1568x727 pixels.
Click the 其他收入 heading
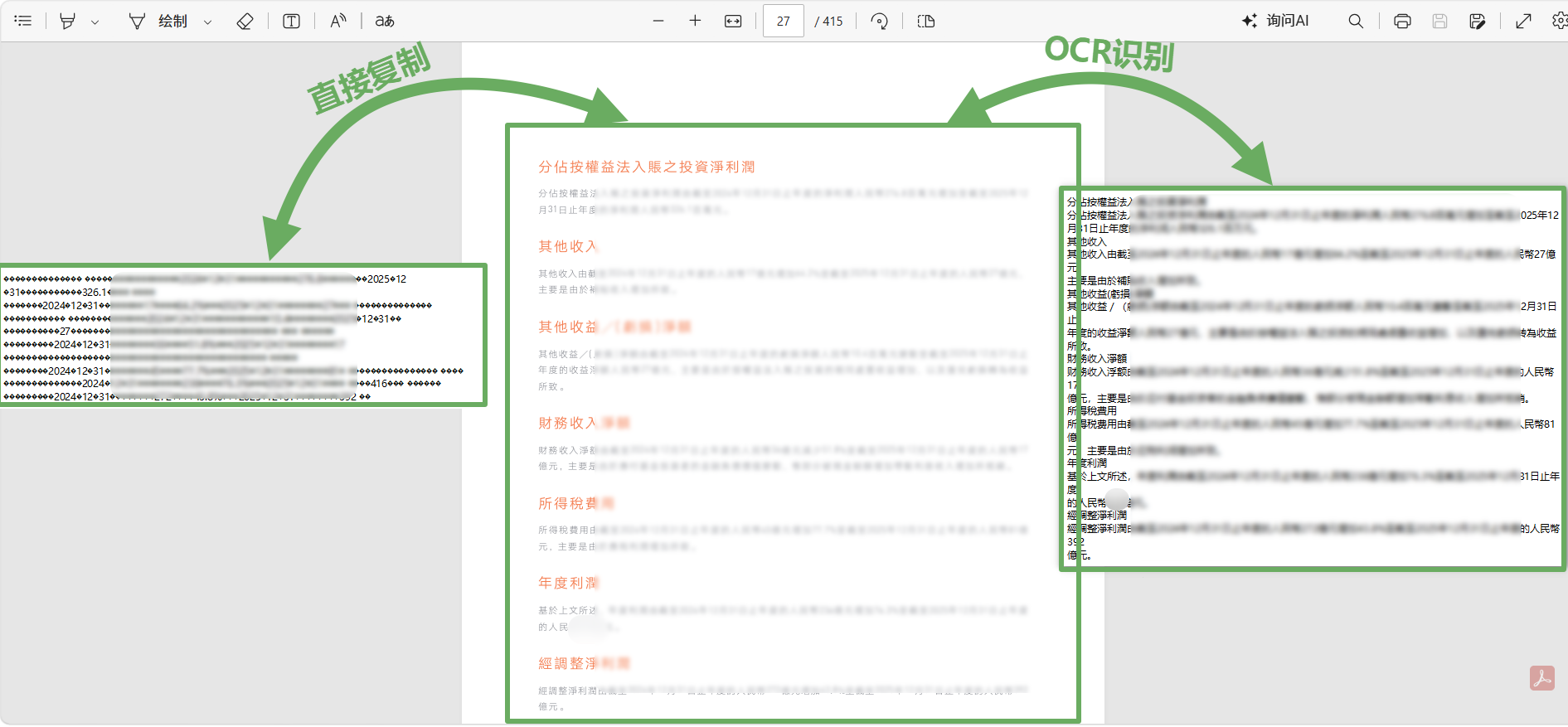coord(568,246)
